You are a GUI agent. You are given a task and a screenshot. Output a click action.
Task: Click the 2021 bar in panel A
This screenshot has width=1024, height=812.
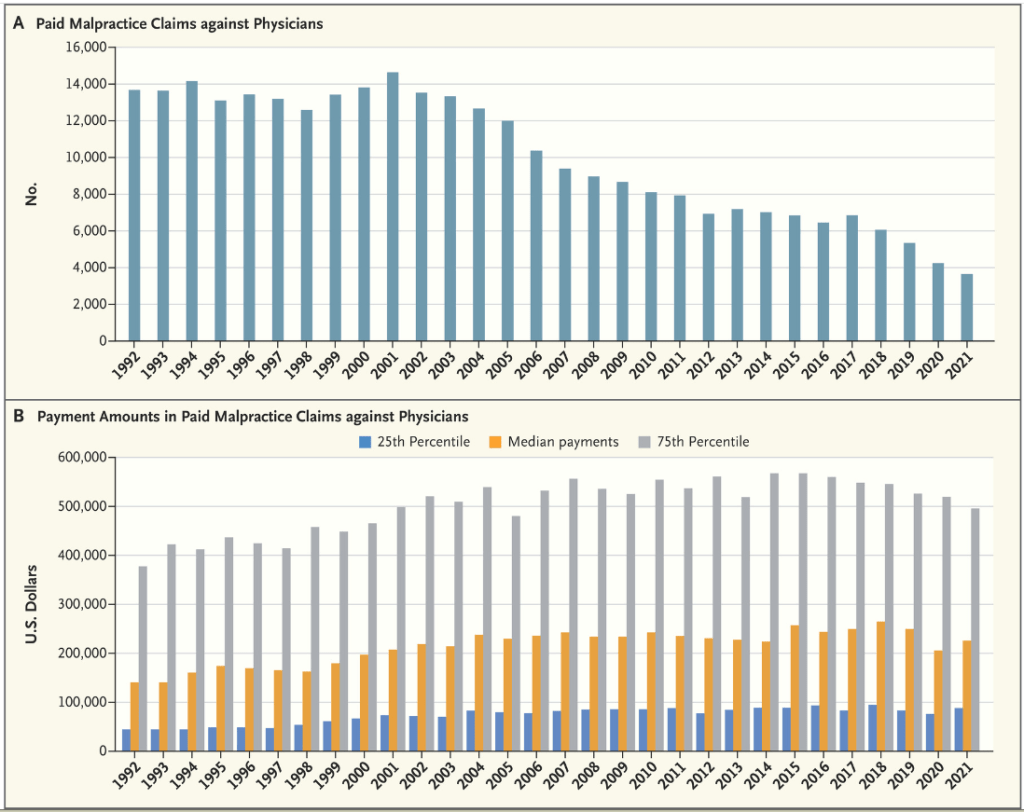tap(967, 307)
